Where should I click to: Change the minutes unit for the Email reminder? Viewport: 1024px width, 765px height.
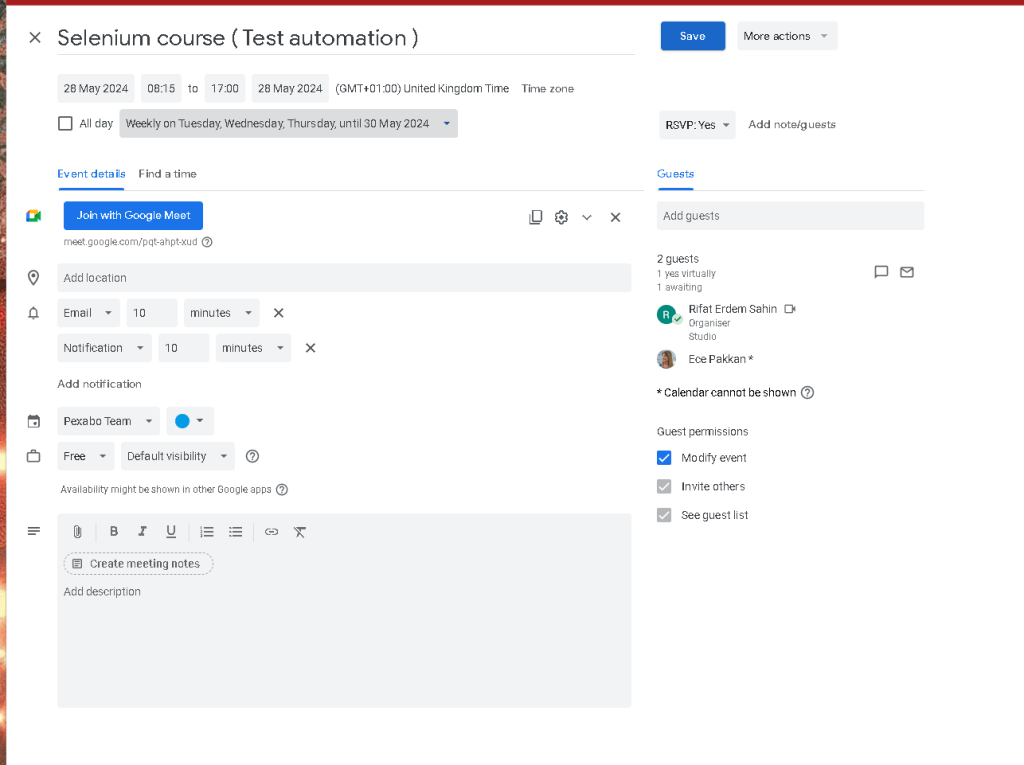[221, 313]
